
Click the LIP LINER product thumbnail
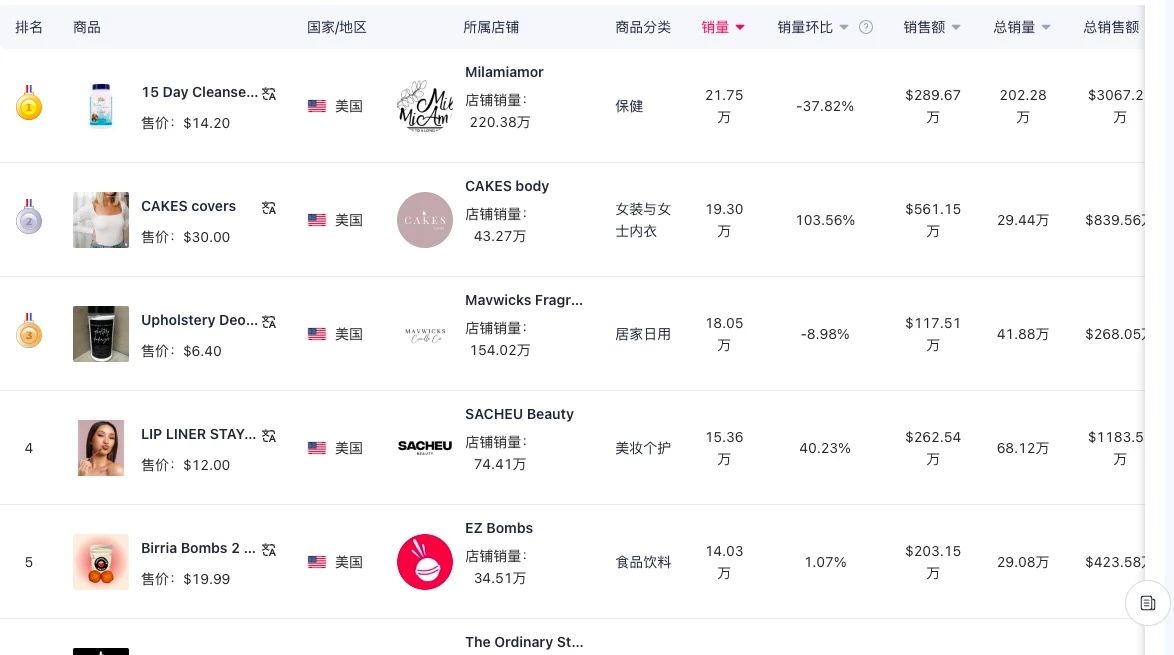point(101,448)
